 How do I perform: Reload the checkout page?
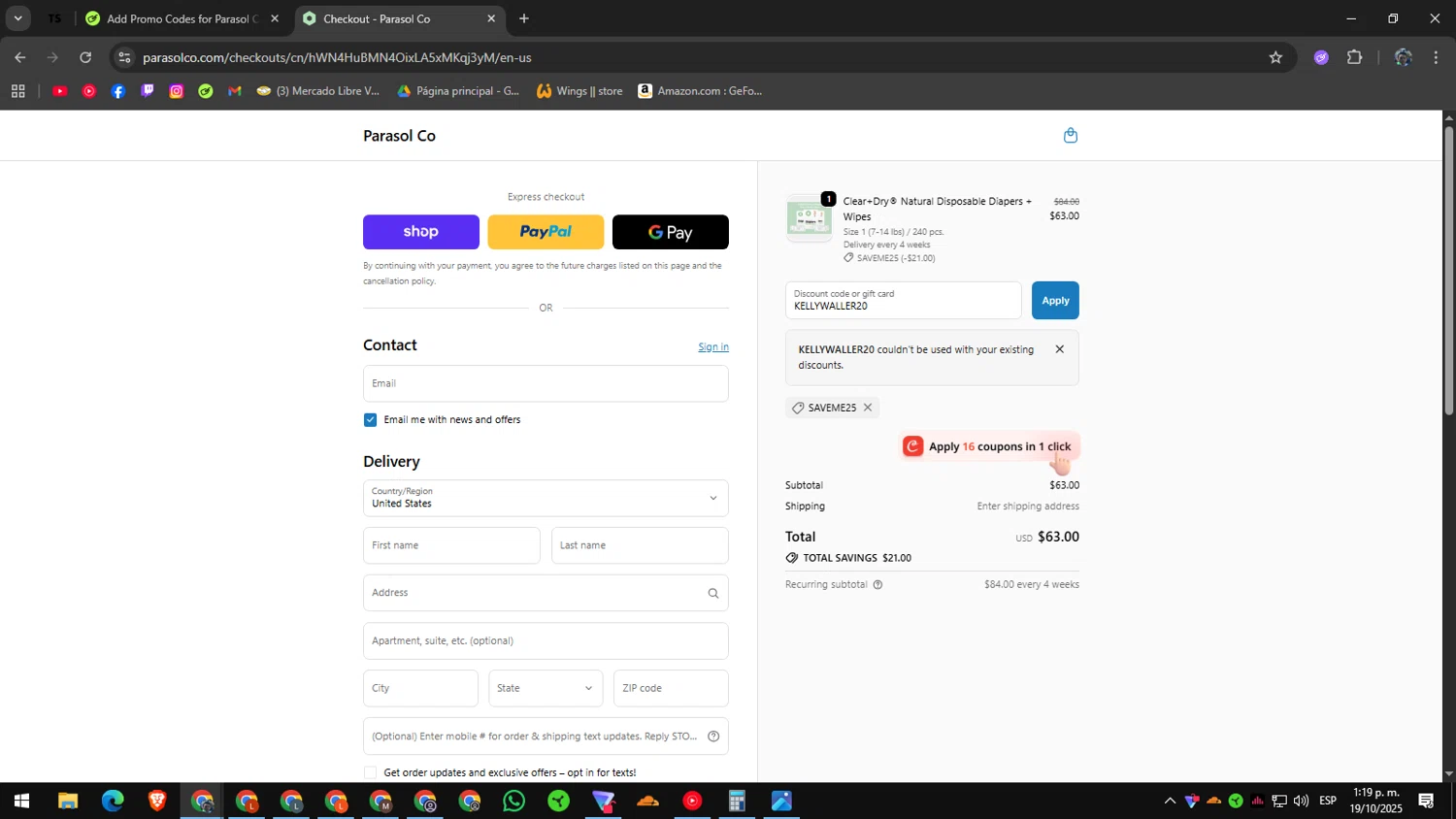pyautogui.click(x=85, y=57)
